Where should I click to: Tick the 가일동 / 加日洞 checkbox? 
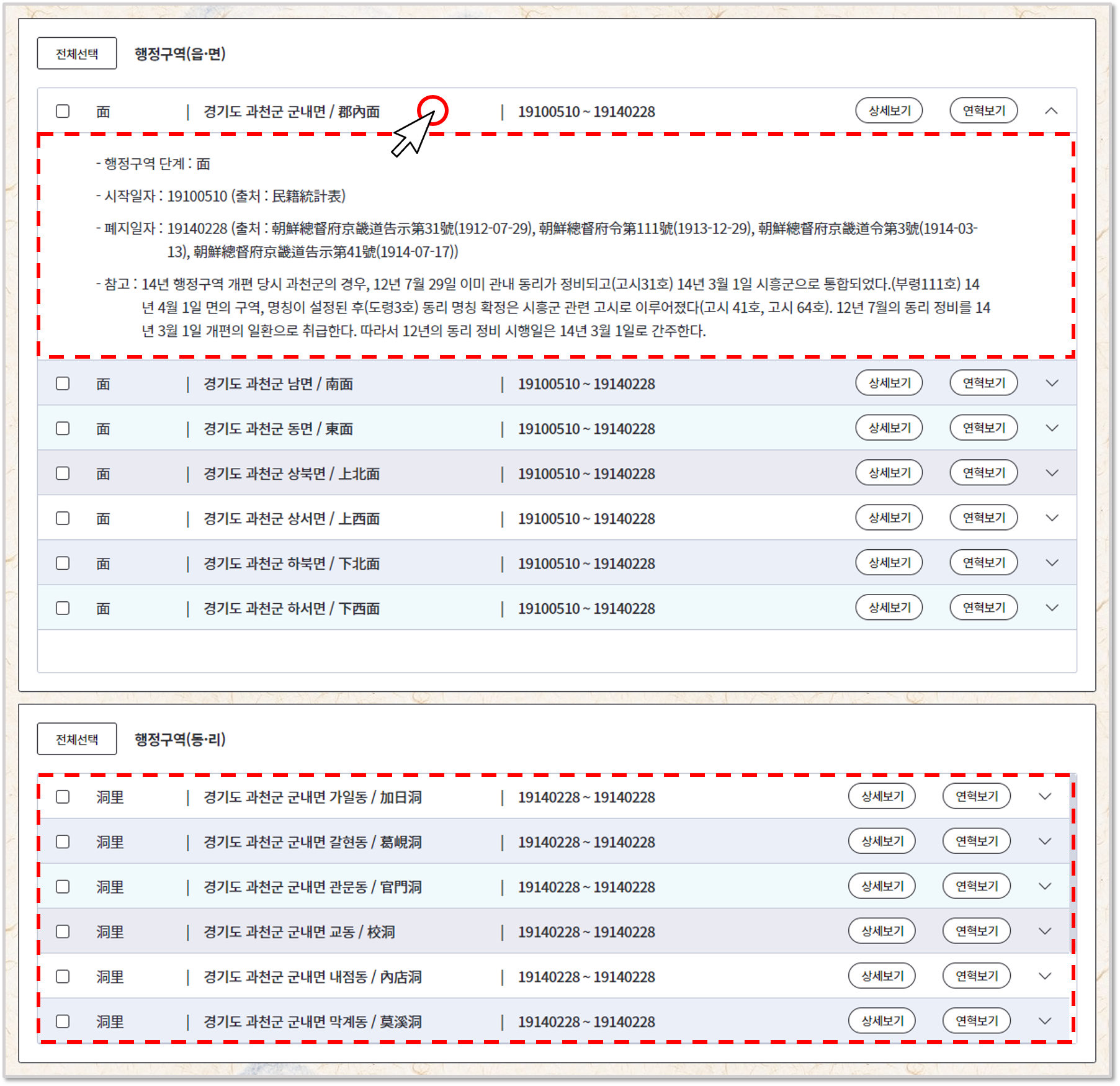point(63,797)
